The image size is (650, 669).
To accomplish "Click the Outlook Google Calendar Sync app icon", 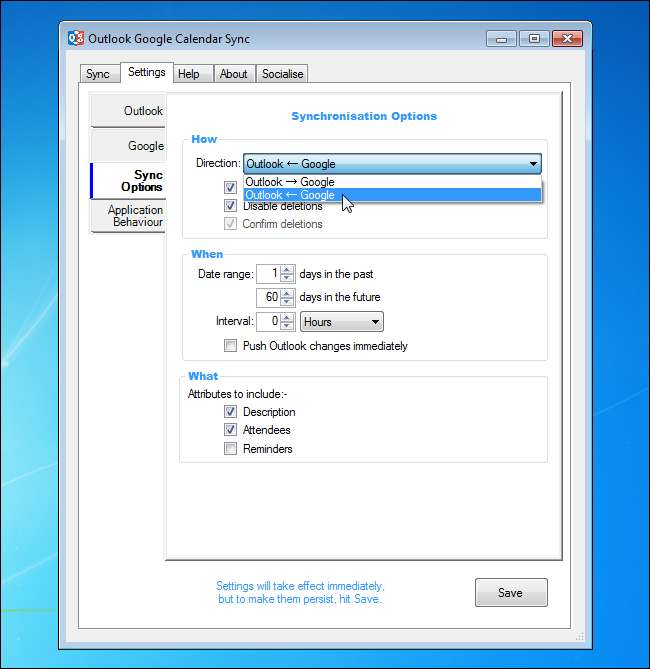I will (76, 38).
